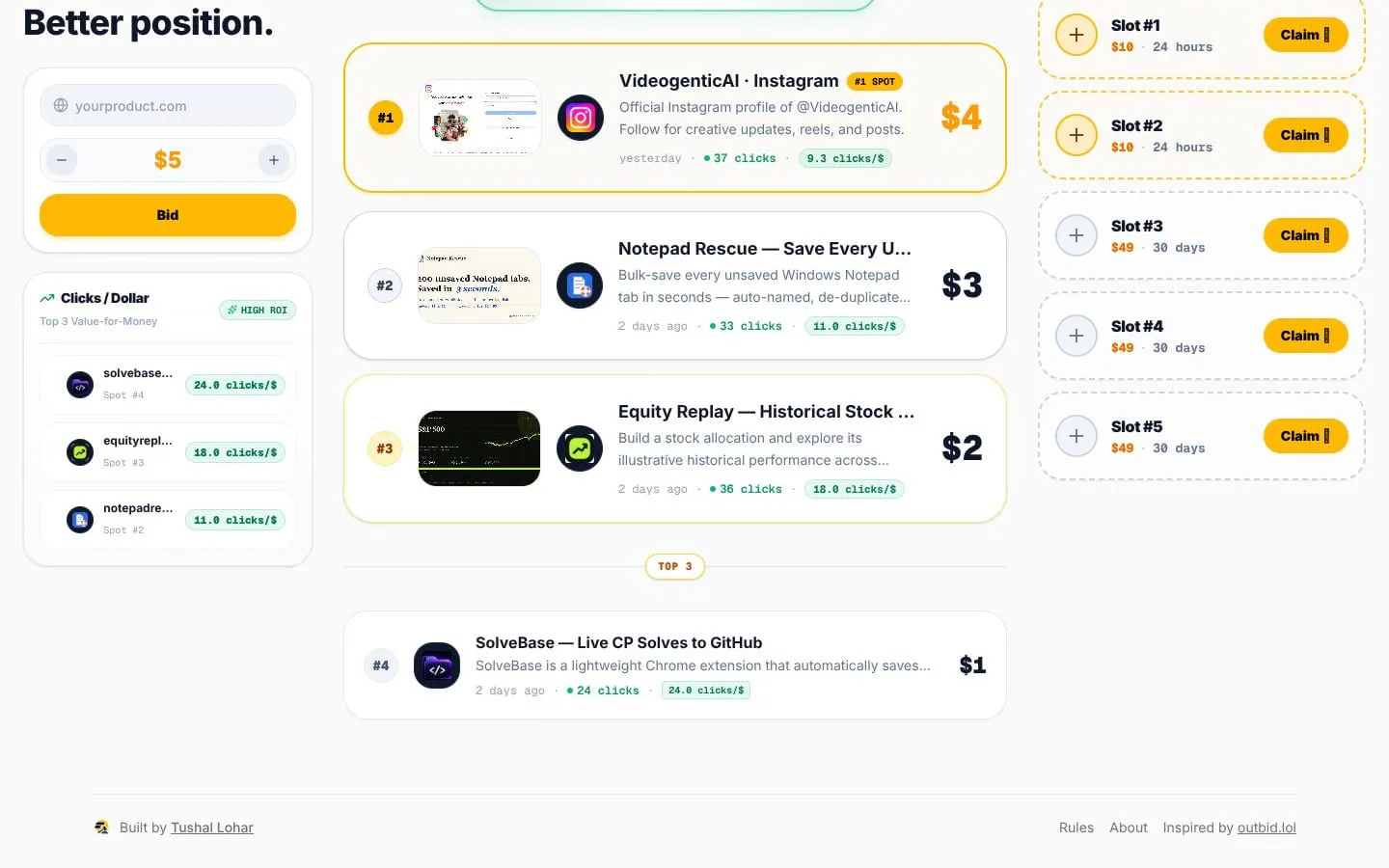This screenshot has height=868, width=1389.
Task: Select the solvebase Spot #4 row
Action: [x=168, y=385]
